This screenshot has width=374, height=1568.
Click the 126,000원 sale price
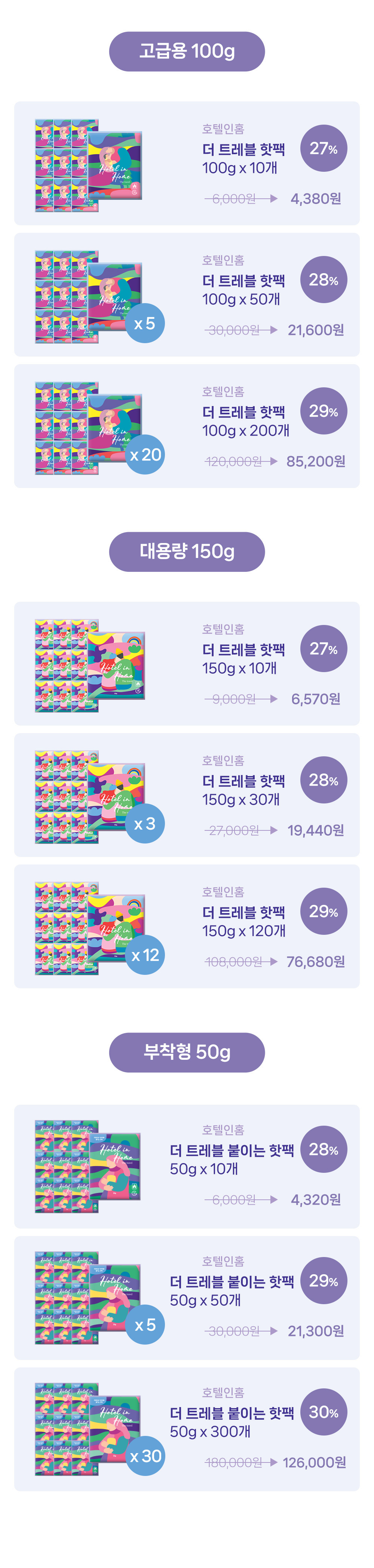(x=315, y=1462)
